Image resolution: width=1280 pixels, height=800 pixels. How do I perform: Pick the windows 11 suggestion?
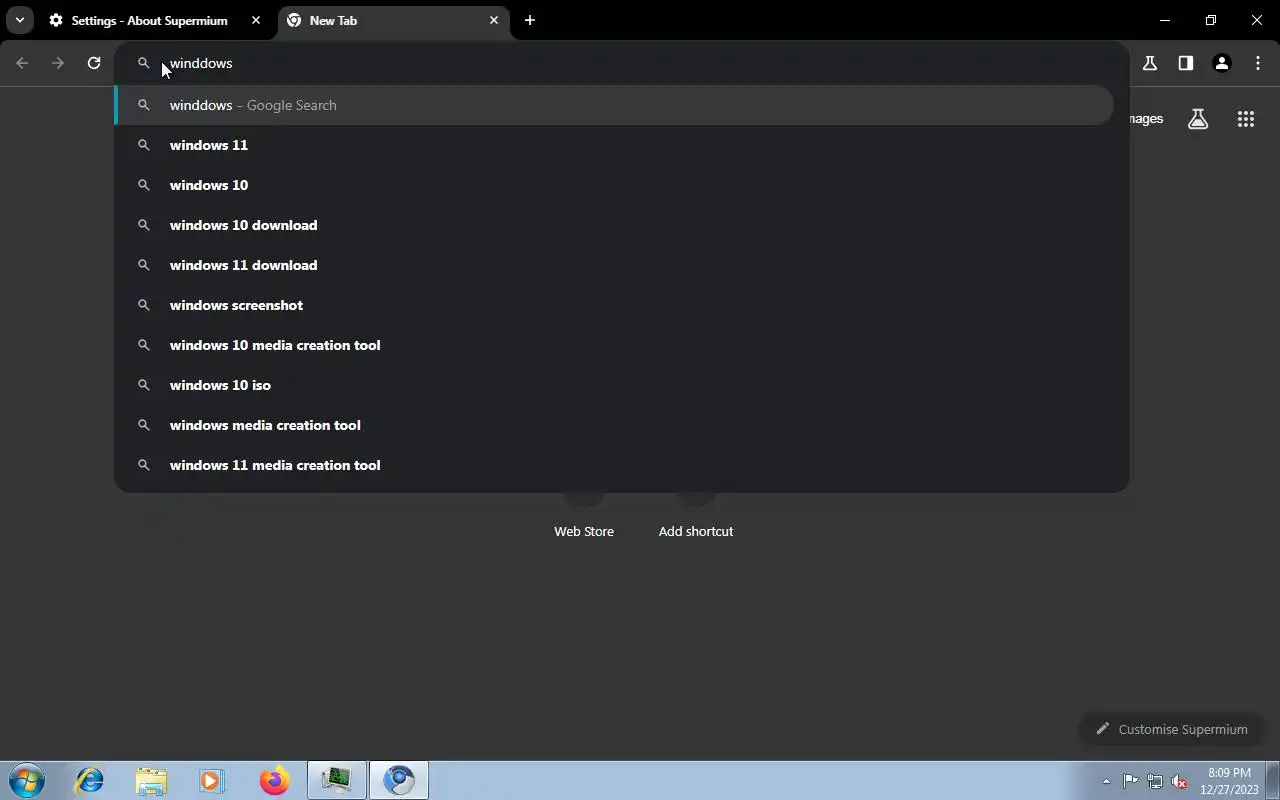pyautogui.click(x=614, y=145)
